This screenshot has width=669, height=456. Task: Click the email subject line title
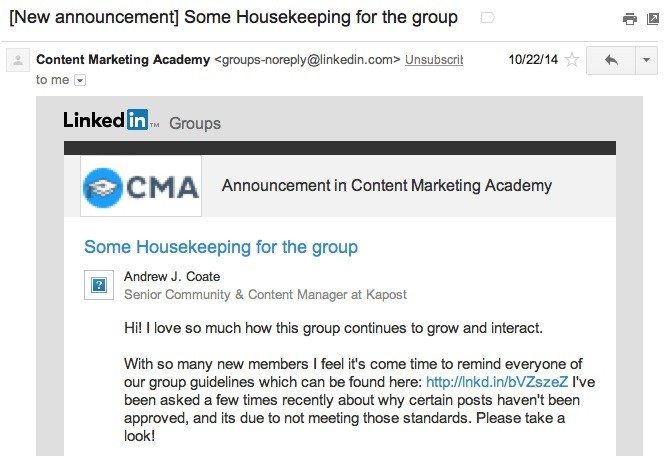pos(233,17)
